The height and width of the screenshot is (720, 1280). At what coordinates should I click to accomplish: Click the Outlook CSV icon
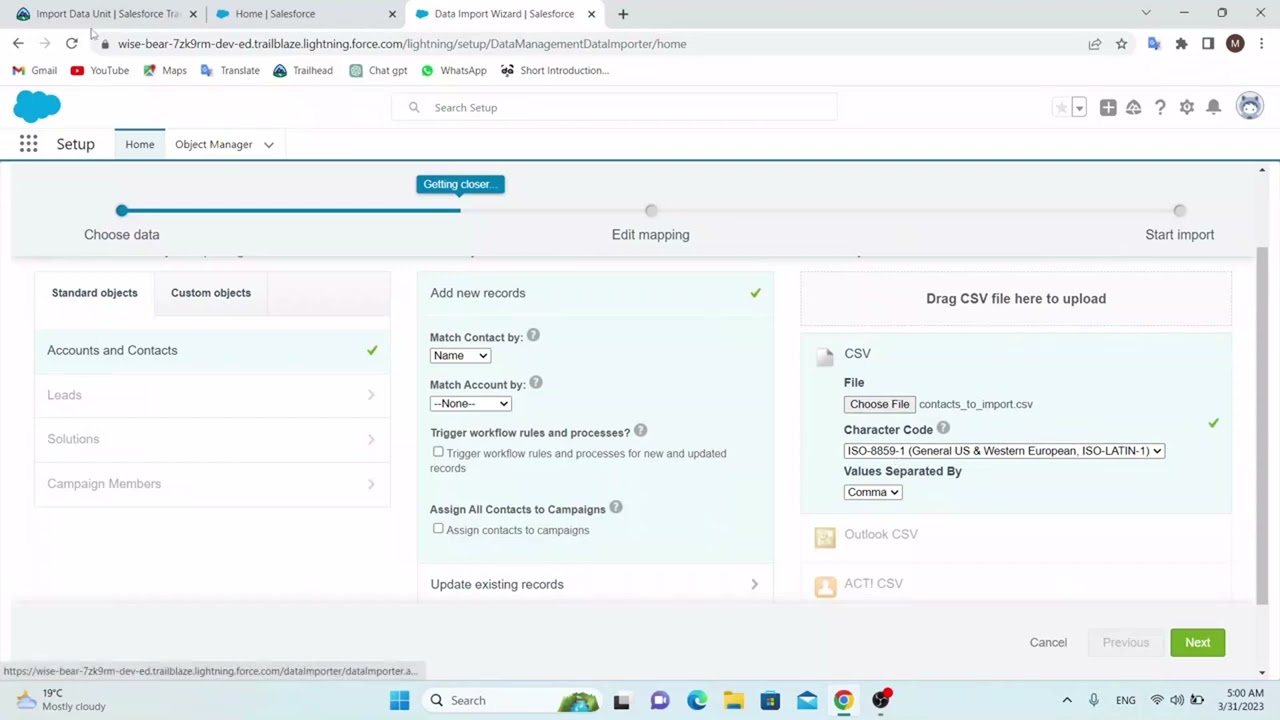click(x=825, y=538)
